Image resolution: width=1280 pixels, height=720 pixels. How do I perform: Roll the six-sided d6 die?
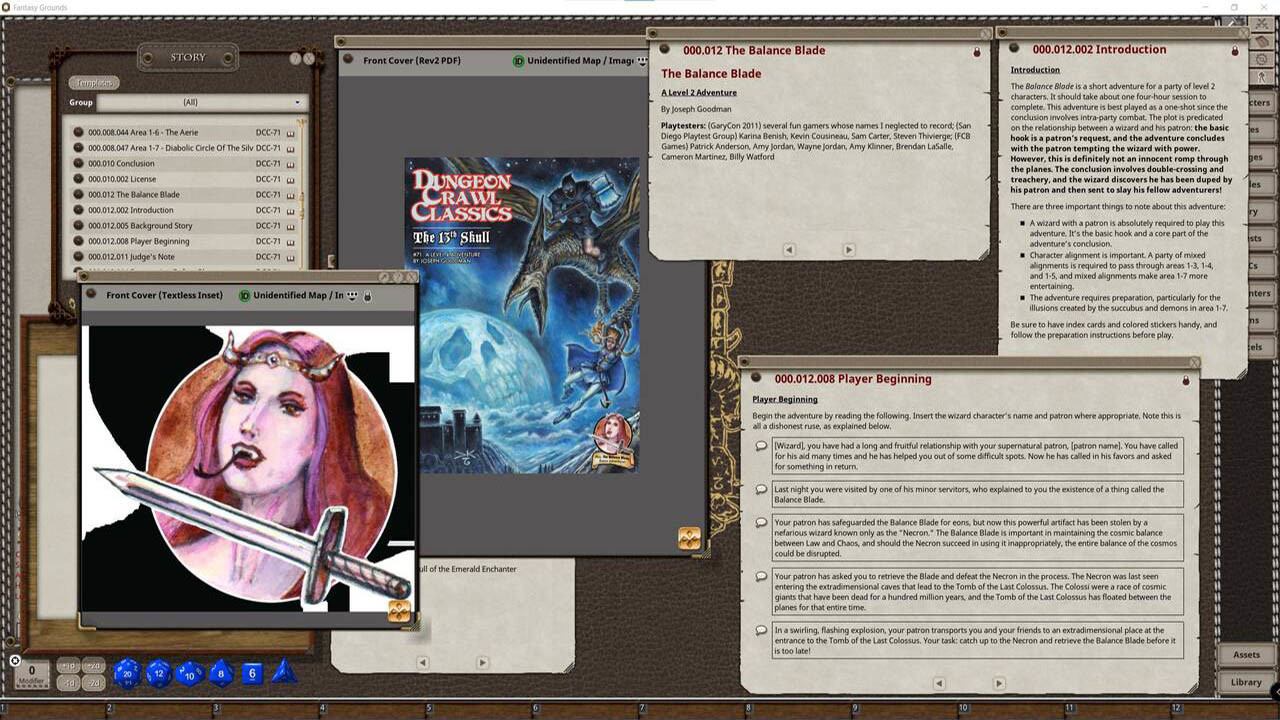pyautogui.click(x=252, y=673)
